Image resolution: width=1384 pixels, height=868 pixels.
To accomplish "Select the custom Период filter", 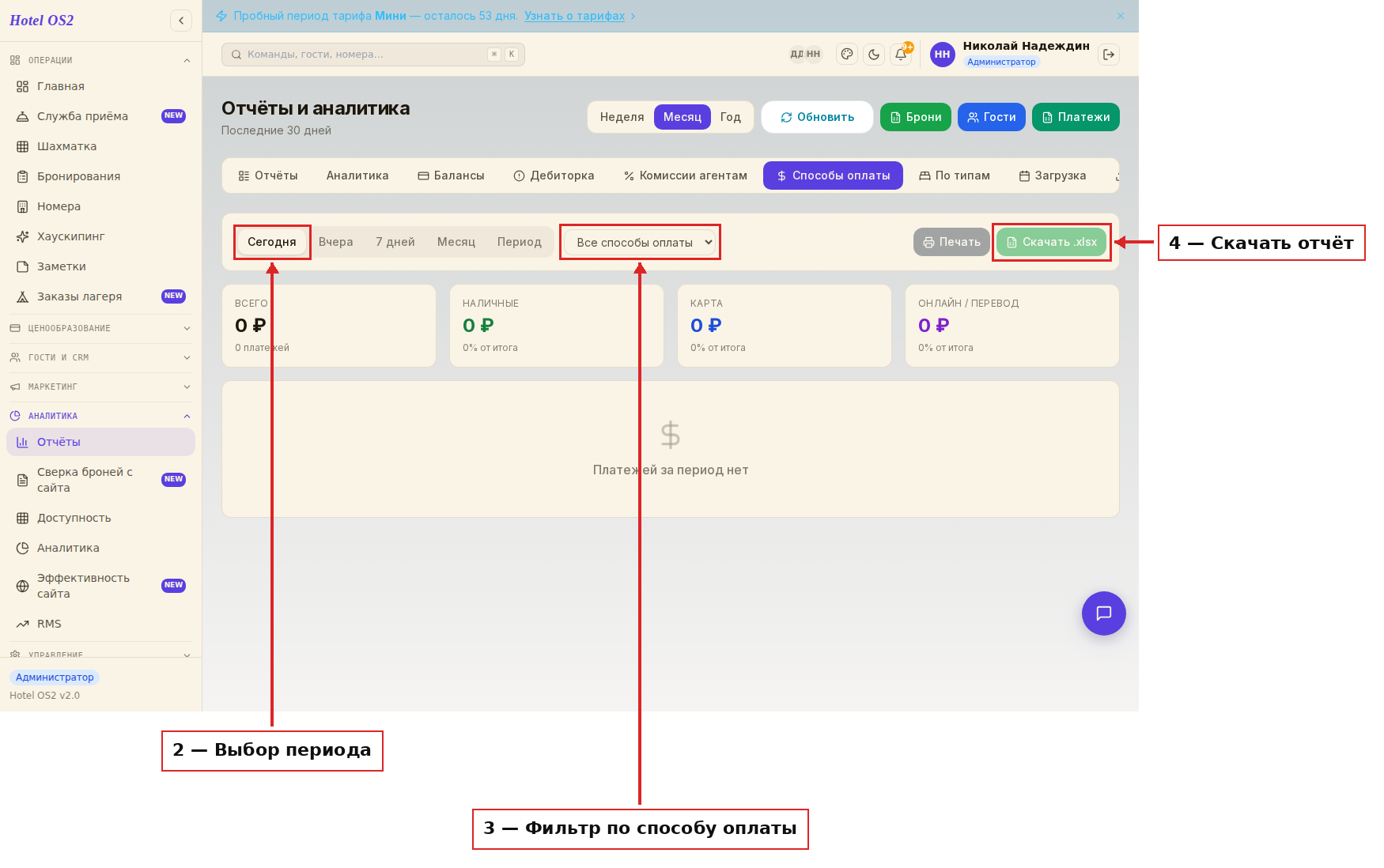I will pos(520,242).
